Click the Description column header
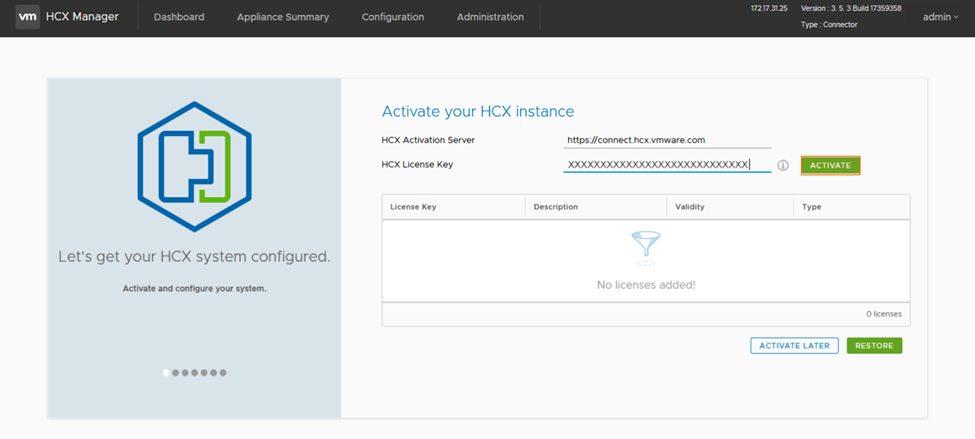This screenshot has height=439, width=975. (596, 207)
